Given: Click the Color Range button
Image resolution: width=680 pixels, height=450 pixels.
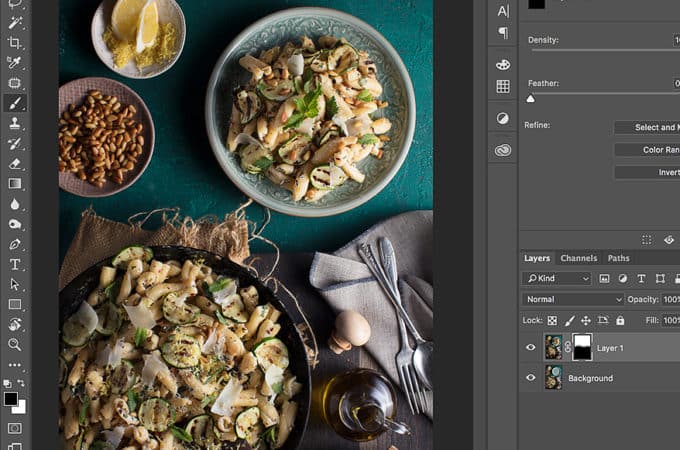Looking at the screenshot, I should (x=647, y=150).
